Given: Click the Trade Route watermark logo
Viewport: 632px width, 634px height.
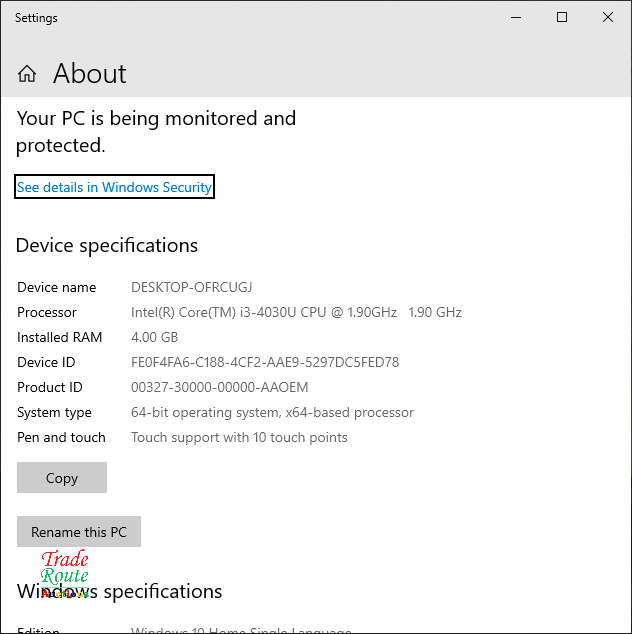Looking at the screenshot, I should (65, 575).
